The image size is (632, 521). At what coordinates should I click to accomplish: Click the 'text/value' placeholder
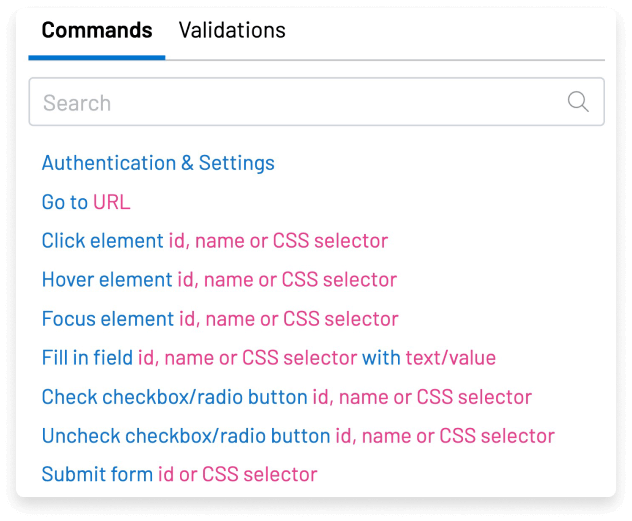pyautogui.click(x=450, y=358)
